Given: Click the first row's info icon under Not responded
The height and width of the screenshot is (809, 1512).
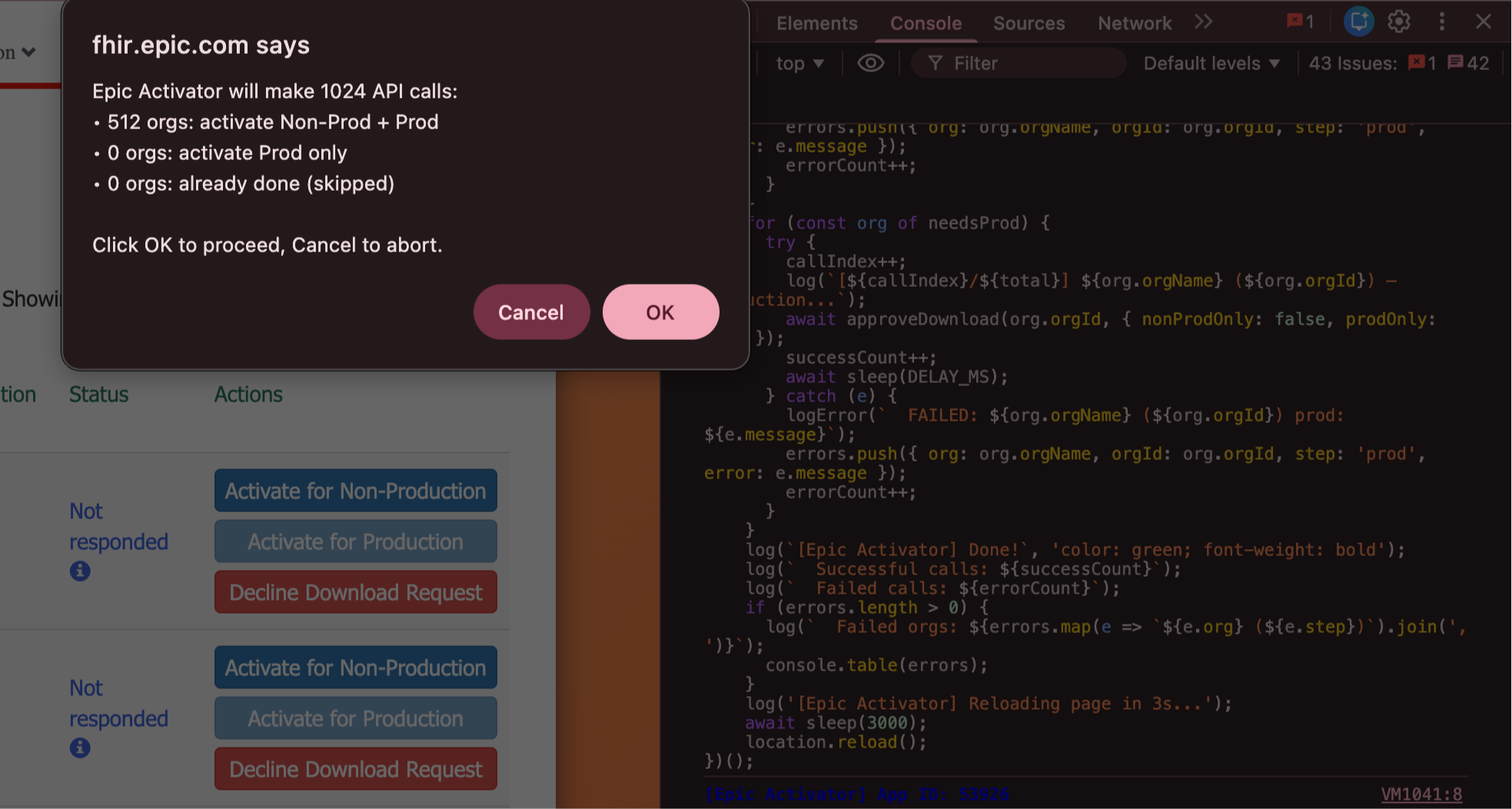Looking at the screenshot, I should click(80, 571).
